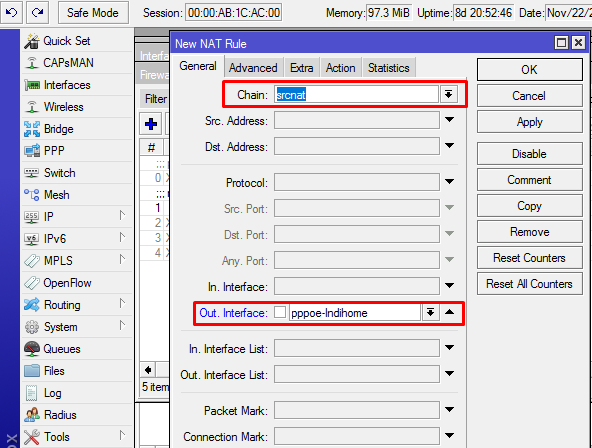The height and width of the screenshot is (448, 592).
Task: Open the Queues menu icon
Action: click(x=32, y=349)
